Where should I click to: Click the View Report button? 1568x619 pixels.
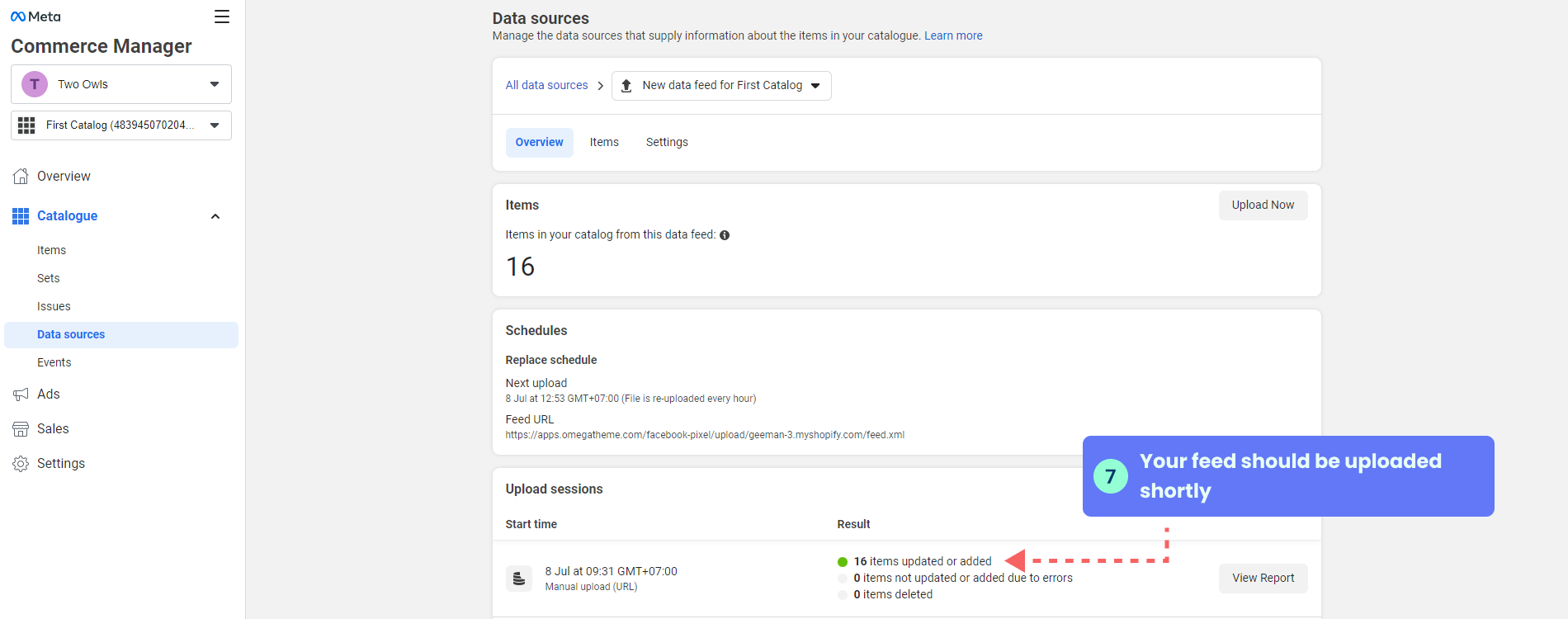(x=1263, y=579)
